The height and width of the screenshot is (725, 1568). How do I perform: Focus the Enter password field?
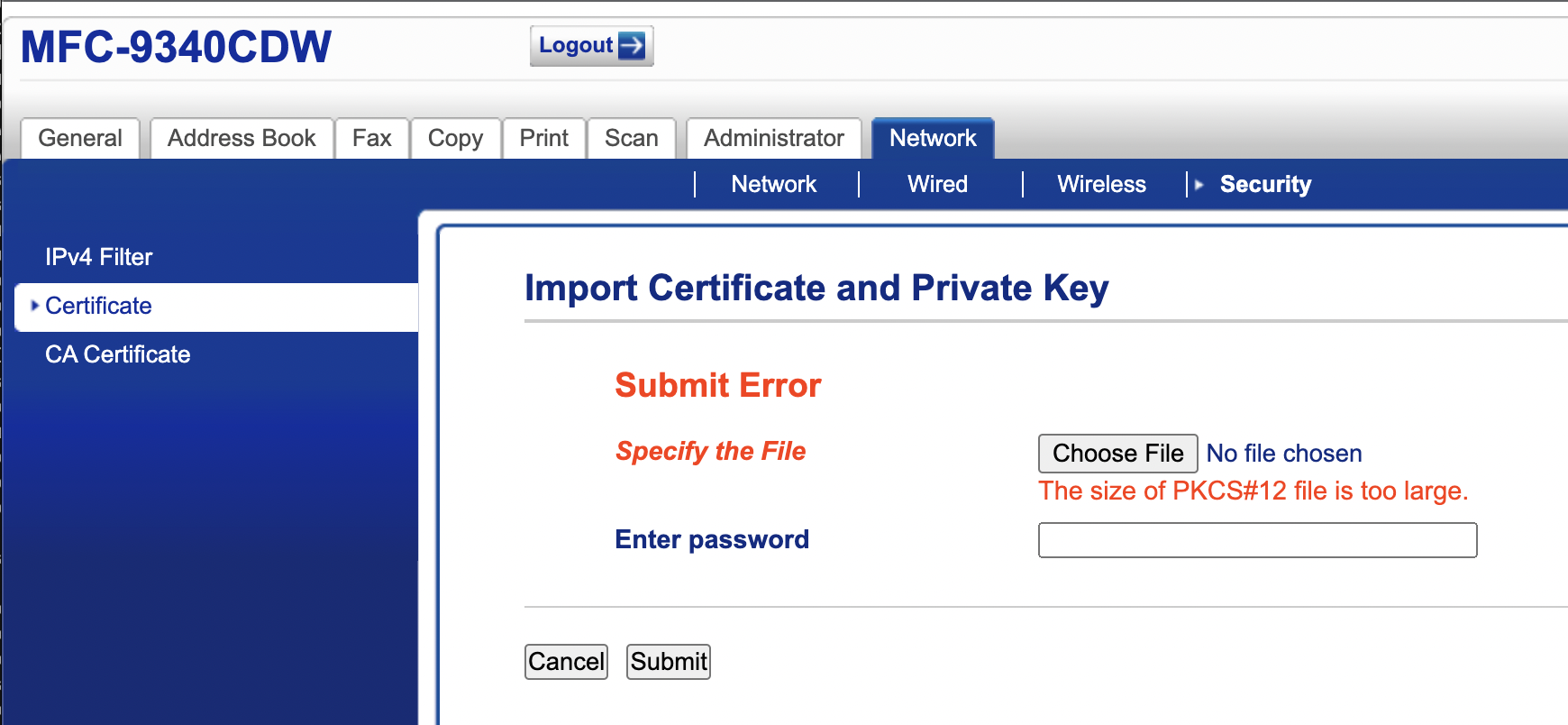pos(1257,540)
